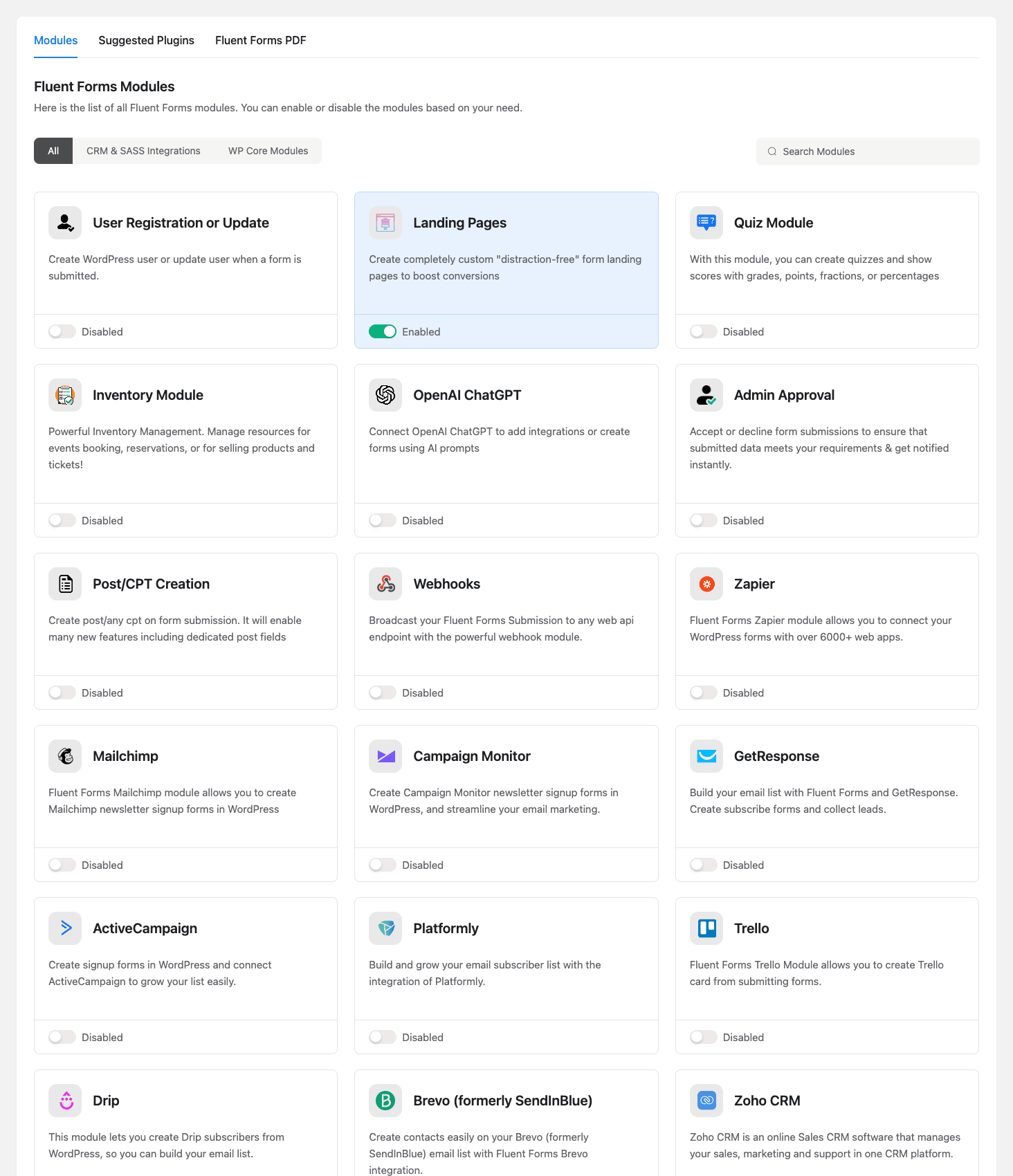Viewport: 1013px width, 1176px height.
Task: Disable the Landing Pages module toggle
Action: coord(383,332)
